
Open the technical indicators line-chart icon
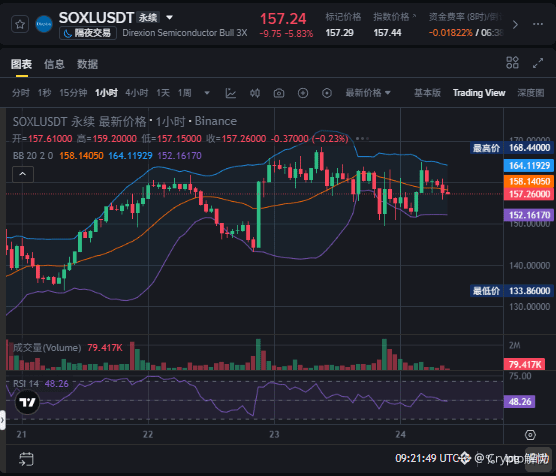231,93
